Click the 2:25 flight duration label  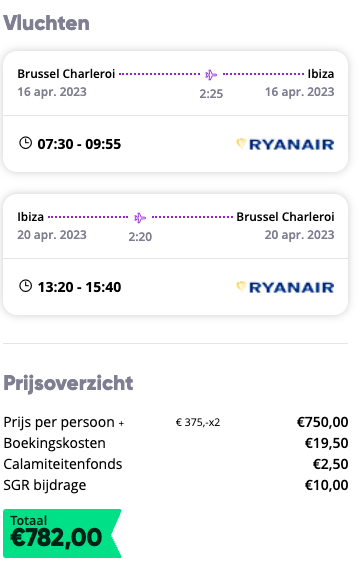tap(211, 94)
